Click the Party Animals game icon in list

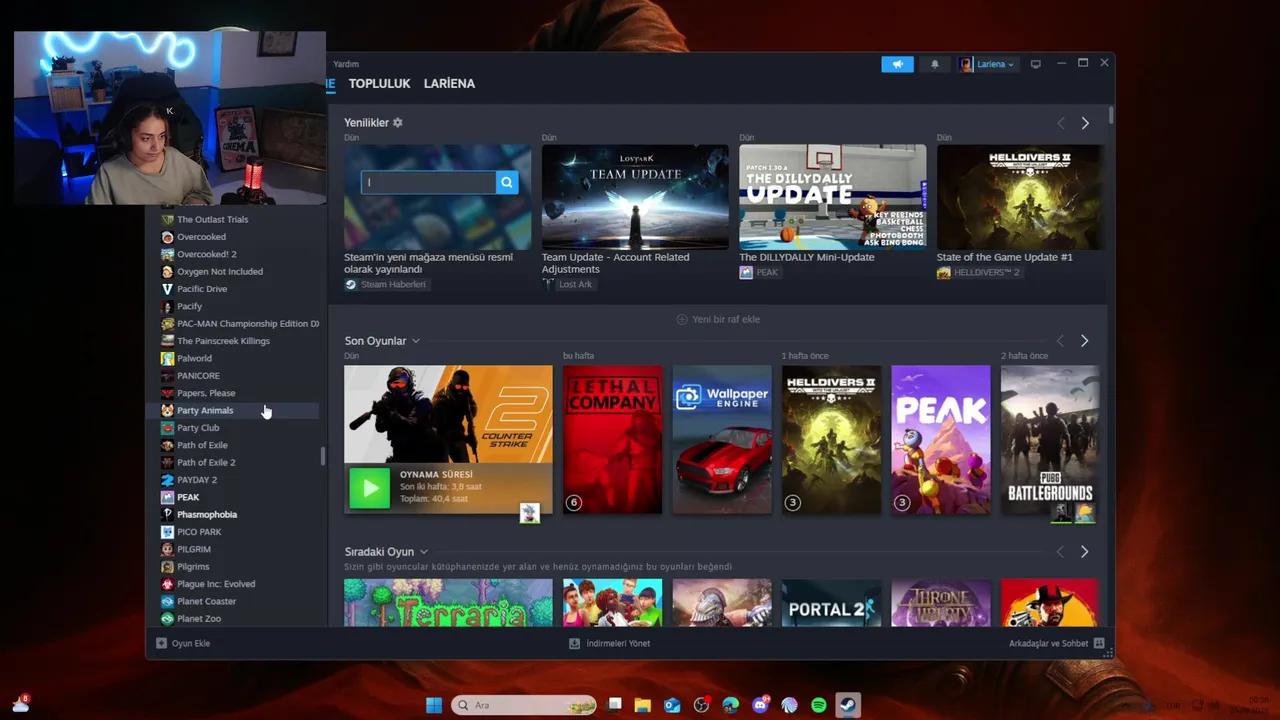pyautogui.click(x=167, y=410)
